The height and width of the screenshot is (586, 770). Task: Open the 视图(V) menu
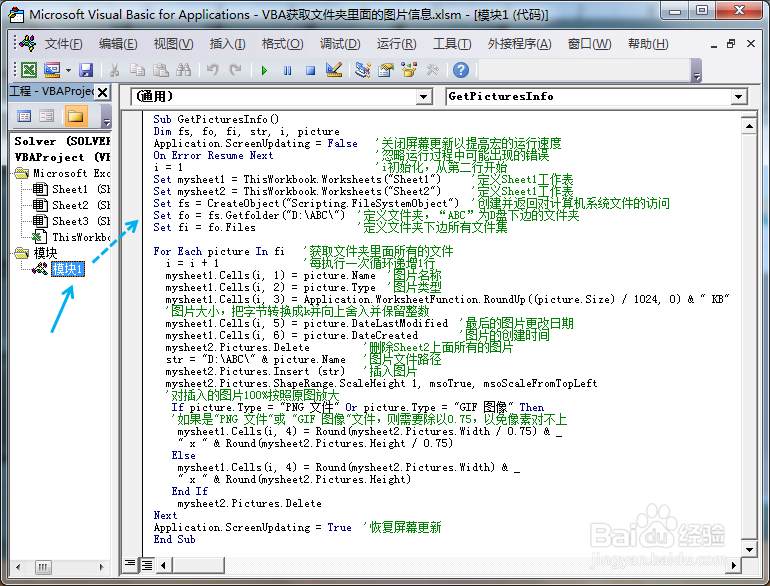pyautogui.click(x=173, y=44)
